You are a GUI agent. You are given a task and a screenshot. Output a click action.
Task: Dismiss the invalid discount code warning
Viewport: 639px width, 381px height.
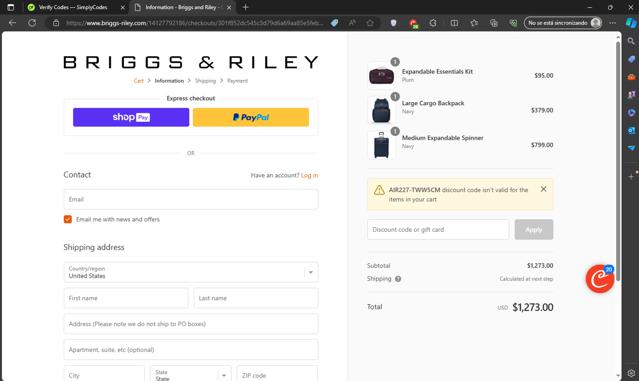(543, 189)
